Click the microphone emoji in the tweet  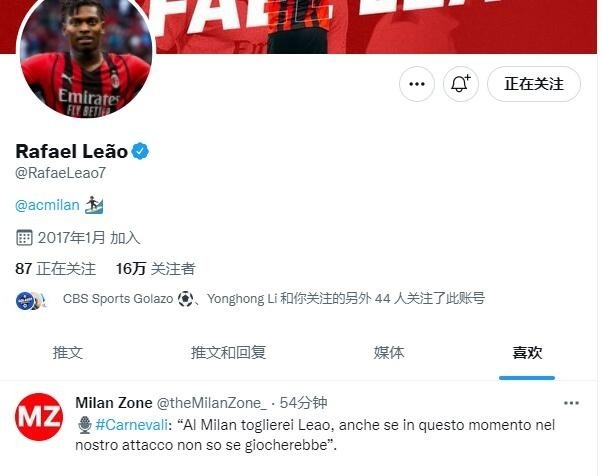tap(85, 425)
